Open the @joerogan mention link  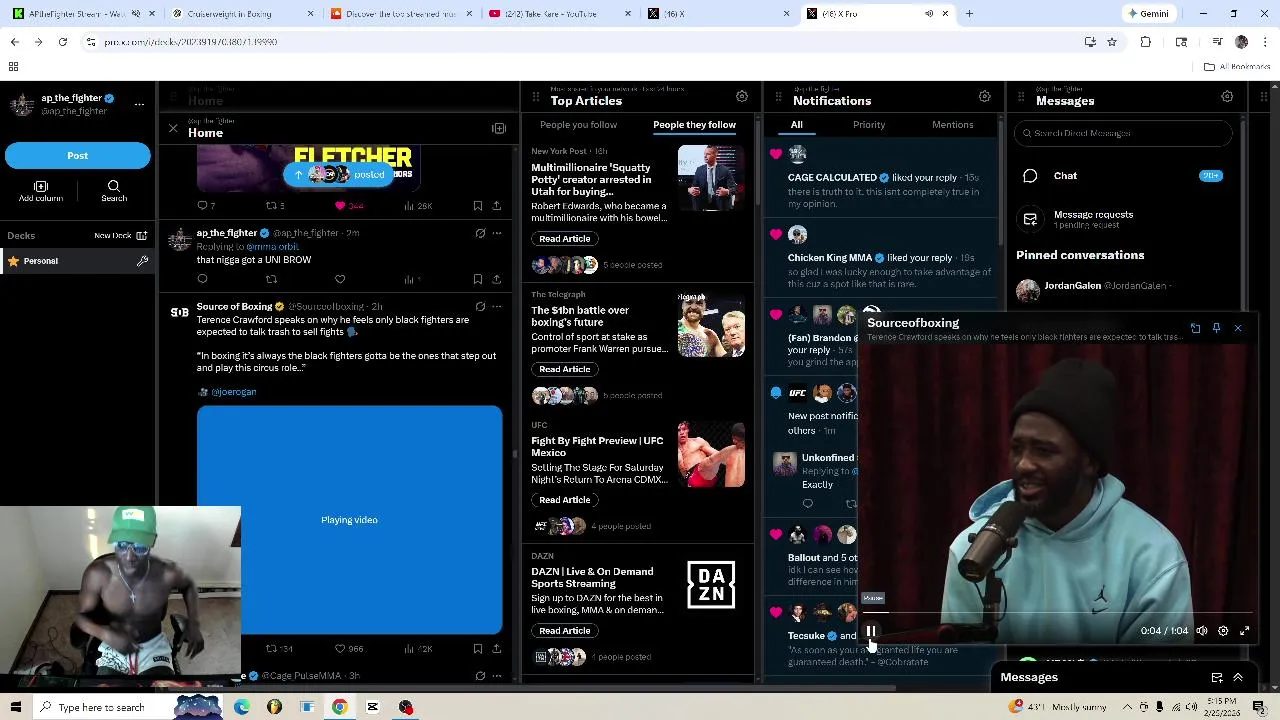click(x=234, y=392)
